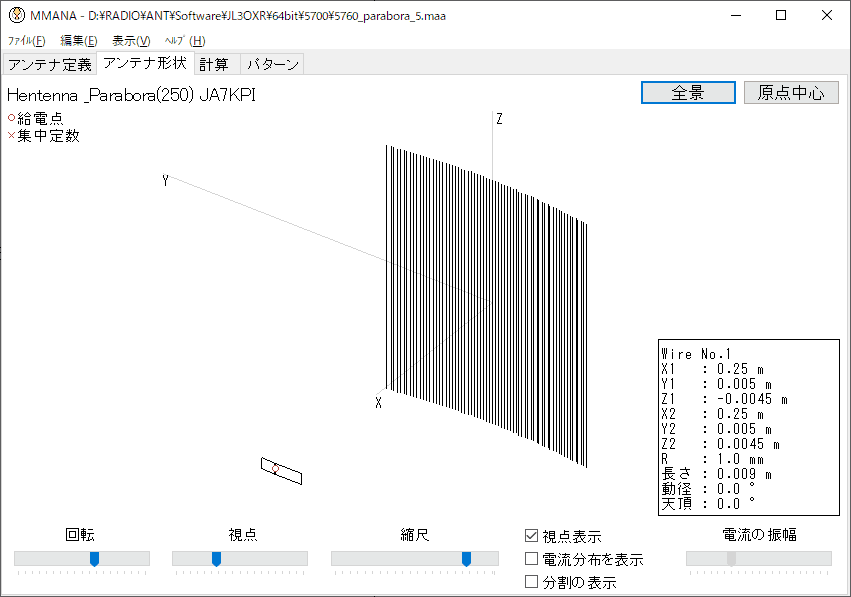Screen dimensions: 851x597
Task: Expand the 表示(V) menu
Action: [x=131, y=41]
